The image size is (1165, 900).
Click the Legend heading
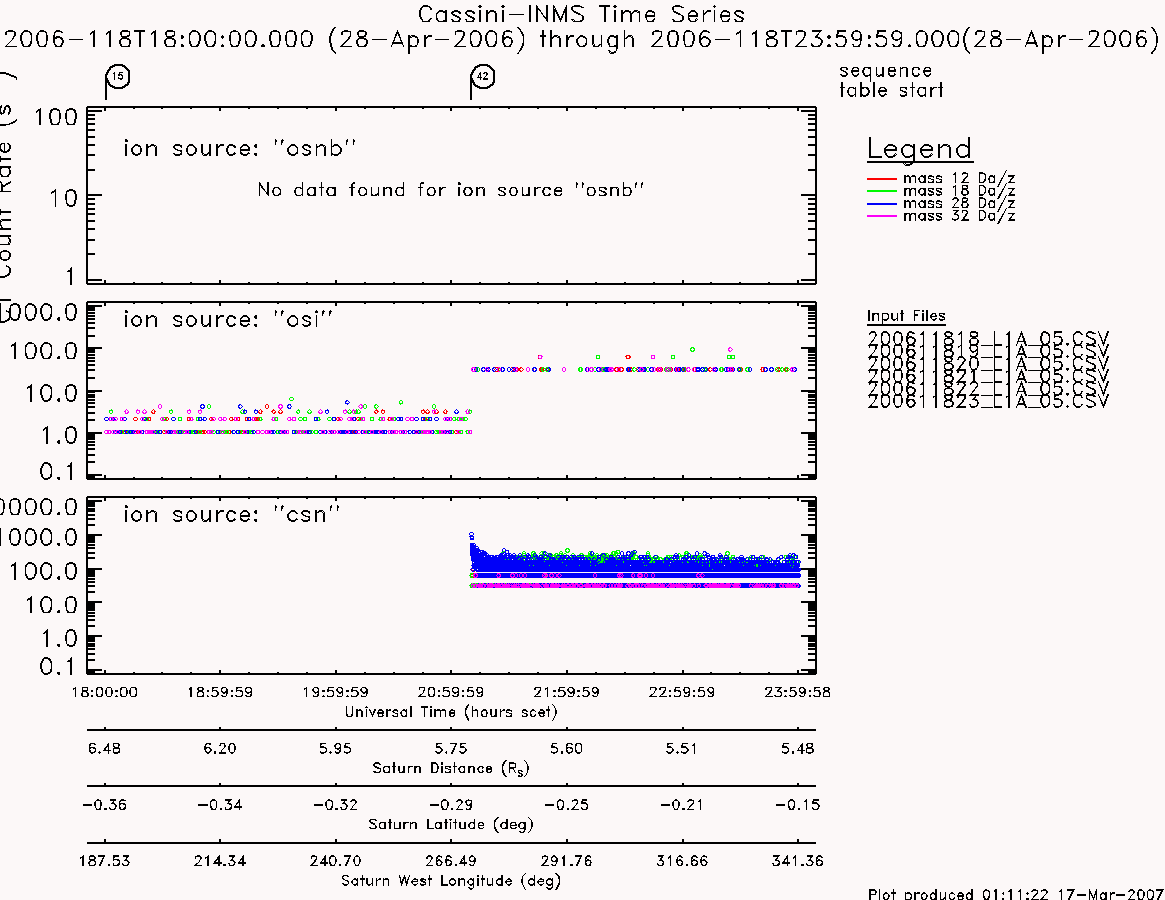pos(919,149)
